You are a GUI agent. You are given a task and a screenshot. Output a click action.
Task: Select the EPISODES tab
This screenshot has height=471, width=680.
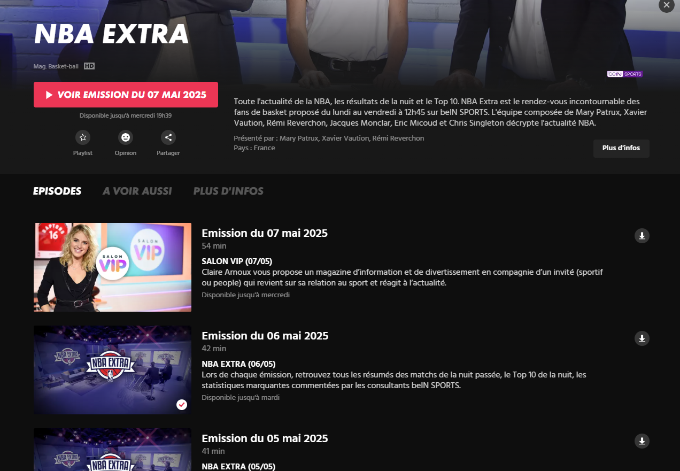(x=57, y=191)
